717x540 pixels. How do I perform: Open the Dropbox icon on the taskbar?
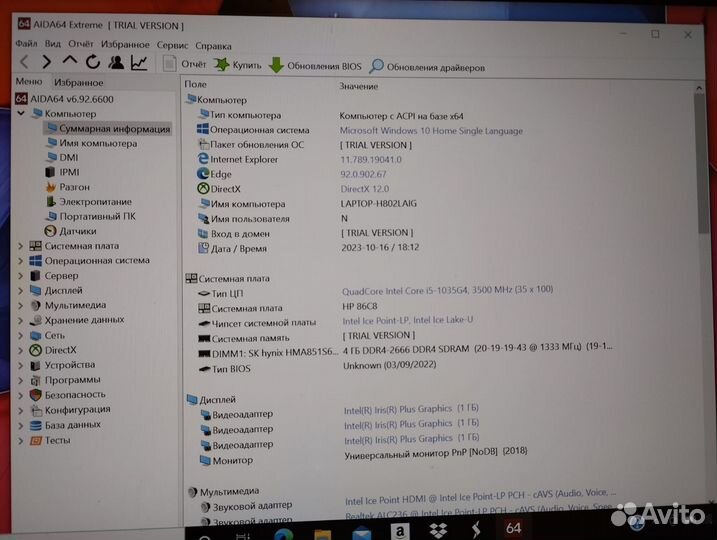(x=438, y=530)
